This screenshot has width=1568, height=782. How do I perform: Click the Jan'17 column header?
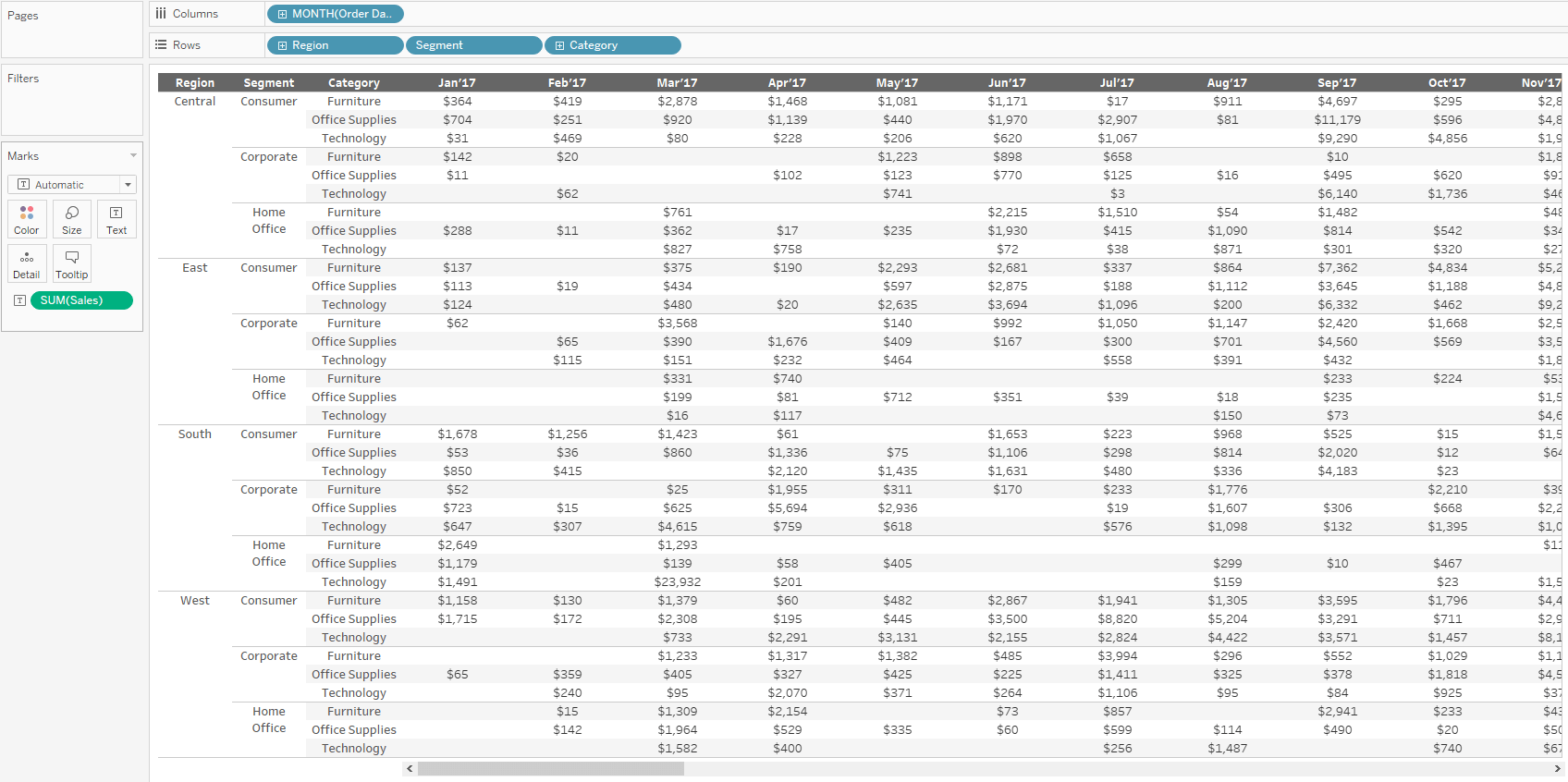click(457, 83)
